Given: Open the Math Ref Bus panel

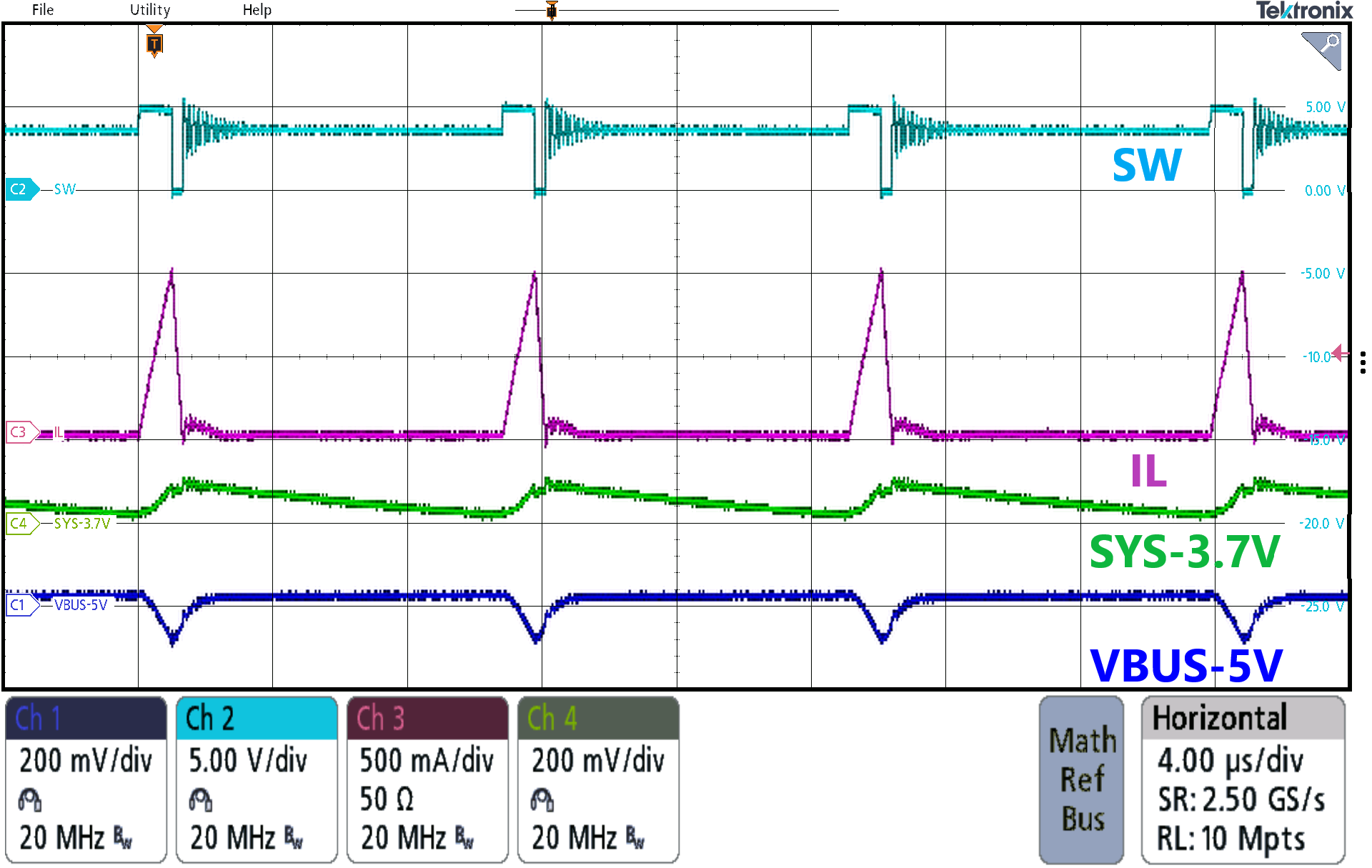Looking at the screenshot, I should click(1080, 779).
